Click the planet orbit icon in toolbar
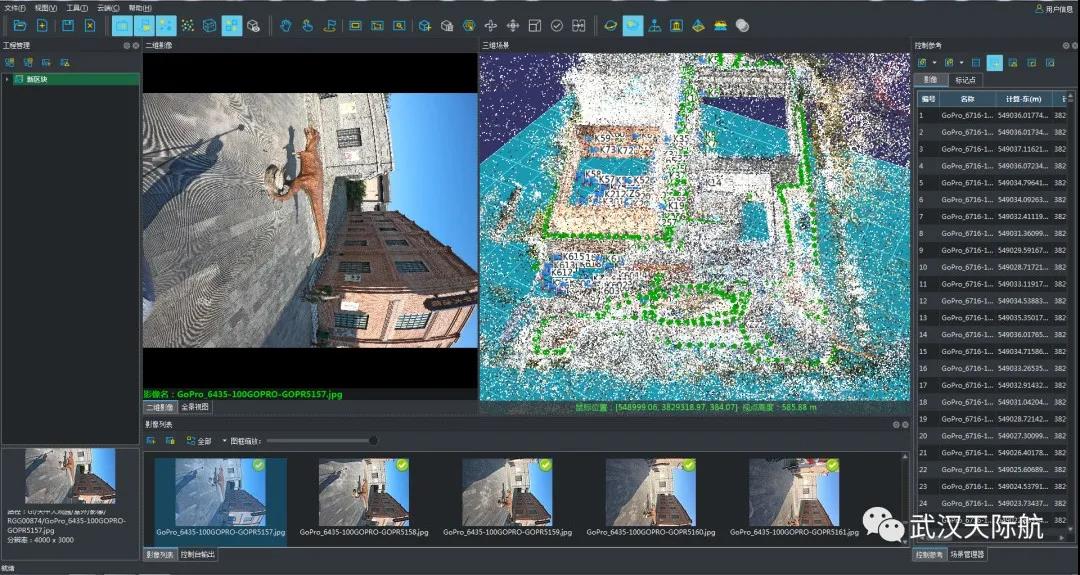 click(x=610, y=25)
